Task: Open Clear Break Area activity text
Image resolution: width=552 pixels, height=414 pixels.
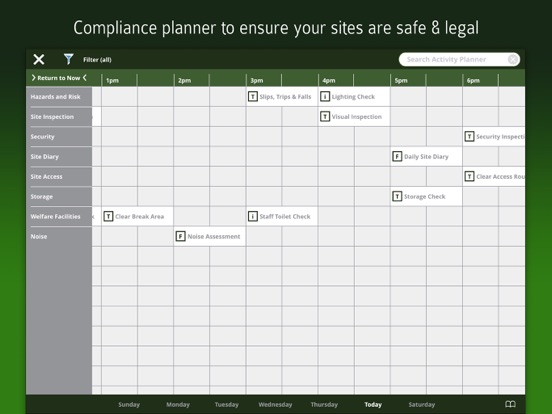Action: coord(140,217)
